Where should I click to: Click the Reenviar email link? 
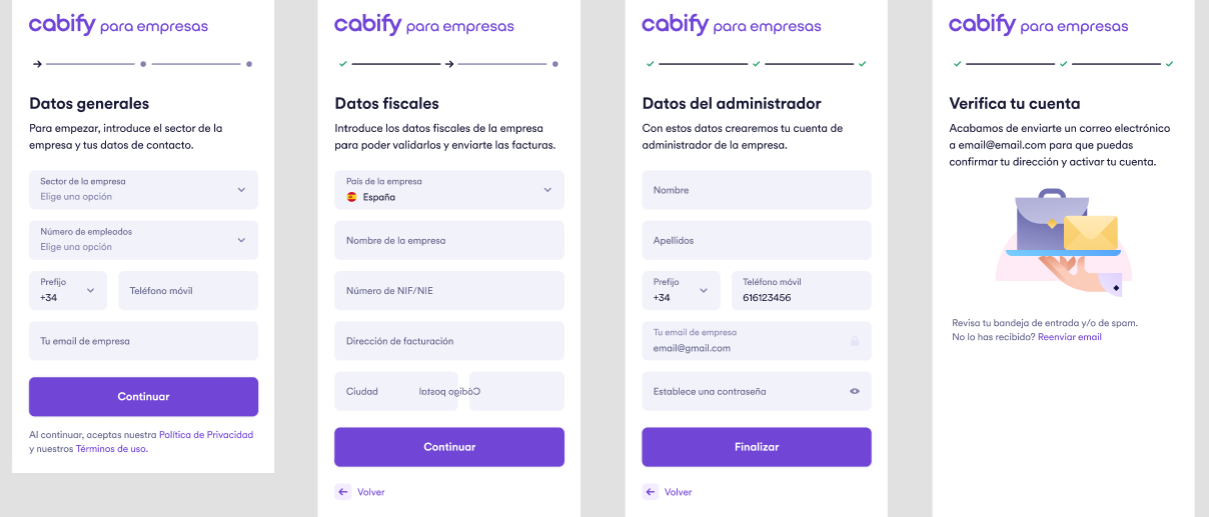coord(1069,337)
